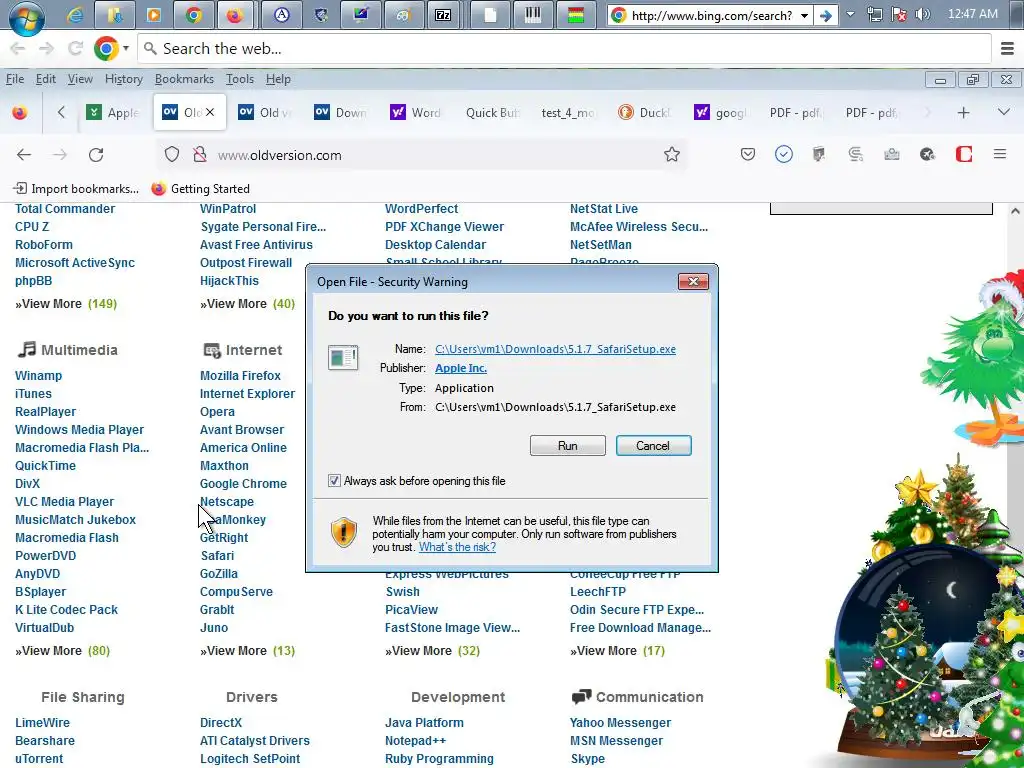Toggle Always ask before opening this file
This screenshot has width=1024, height=768.
[334, 481]
